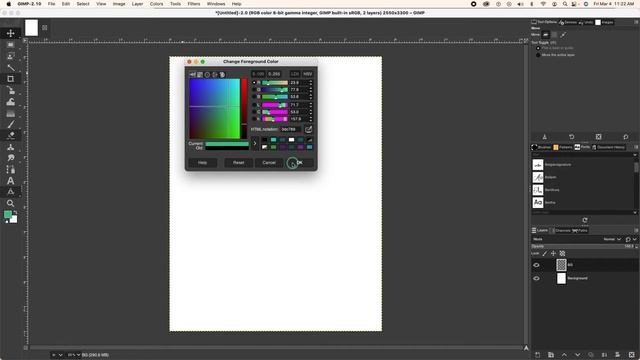Open the Wheel color selector tab icon

click(x=207, y=75)
